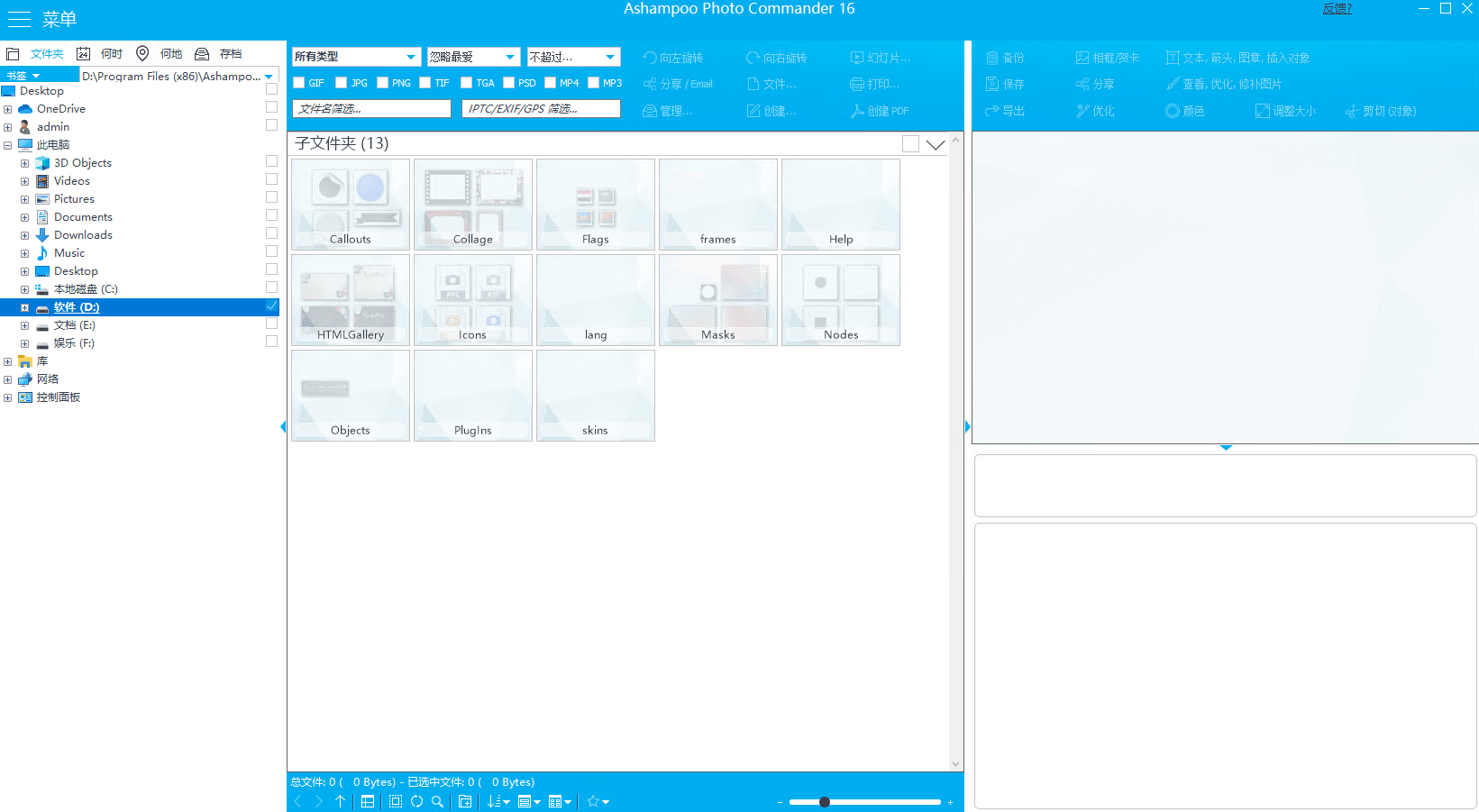This screenshot has width=1479, height=812.
Task: Open the HTMLGallery folder thumbnail
Action: pos(351,300)
